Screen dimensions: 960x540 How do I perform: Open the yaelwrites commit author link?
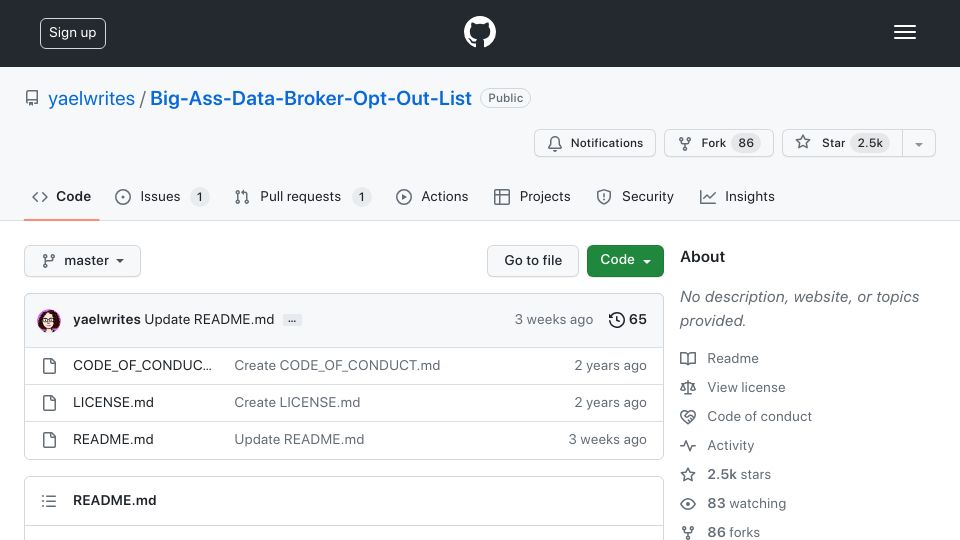pyautogui.click(x=107, y=320)
